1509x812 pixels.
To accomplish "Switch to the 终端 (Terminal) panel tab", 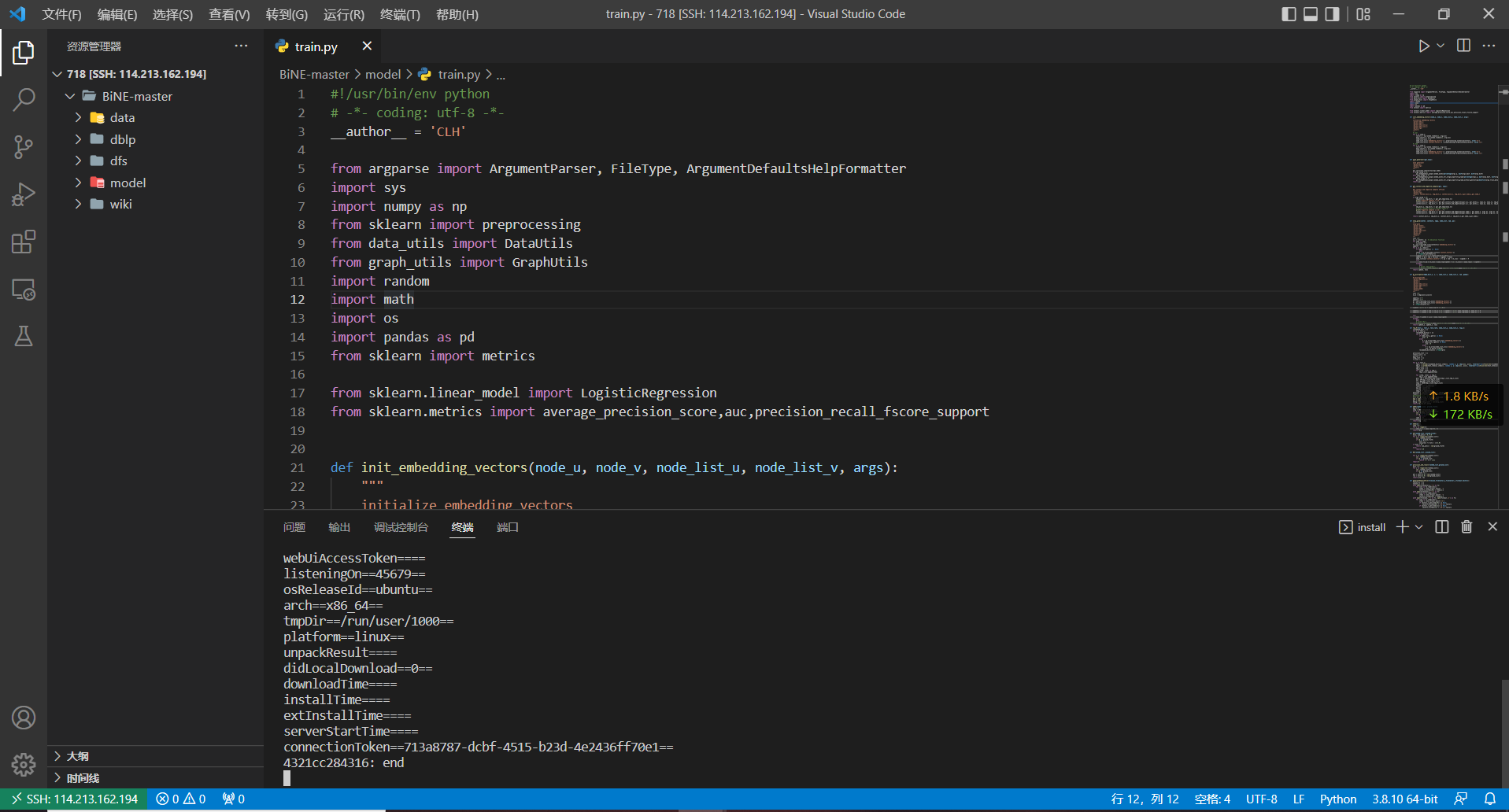I will (x=463, y=527).
